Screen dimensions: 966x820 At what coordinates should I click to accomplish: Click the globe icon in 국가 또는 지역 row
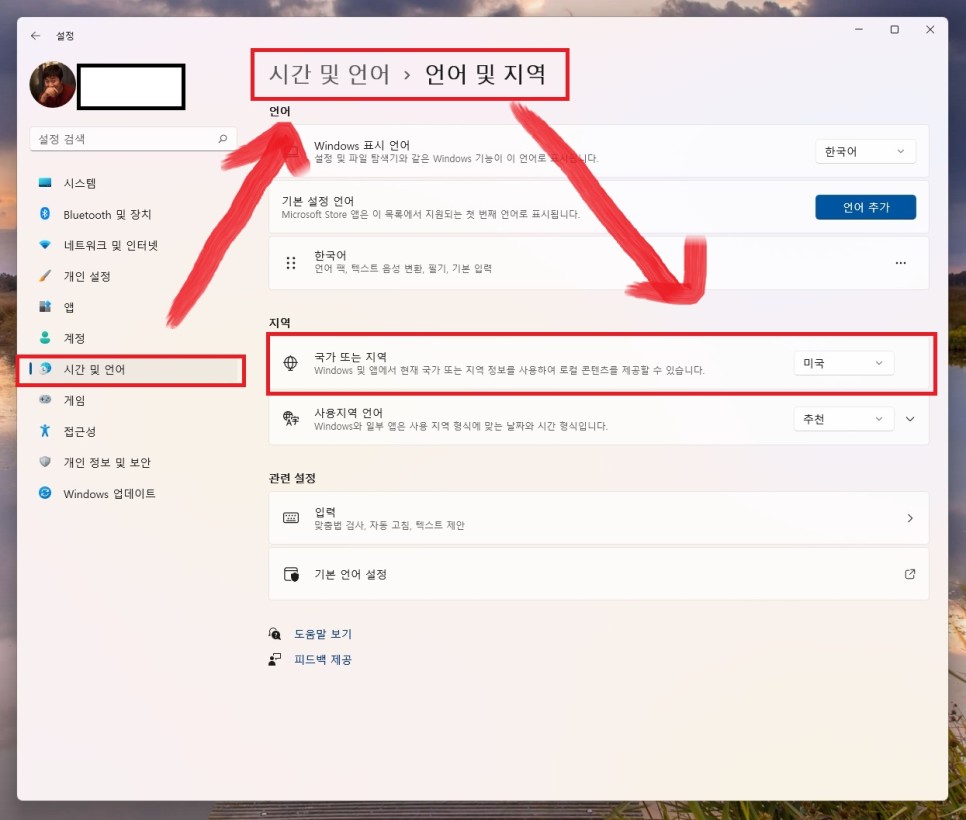point(291,363)
